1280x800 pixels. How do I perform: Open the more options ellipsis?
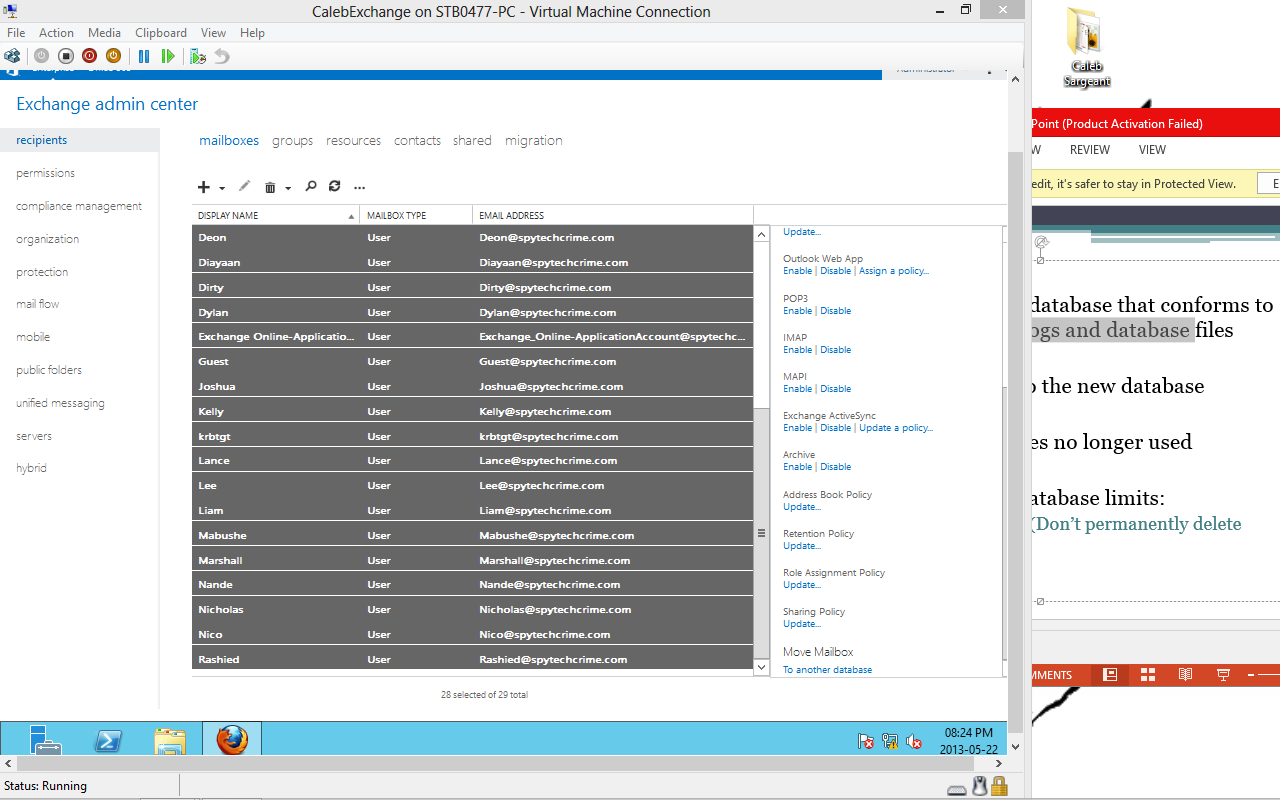(x=360, y=187)
